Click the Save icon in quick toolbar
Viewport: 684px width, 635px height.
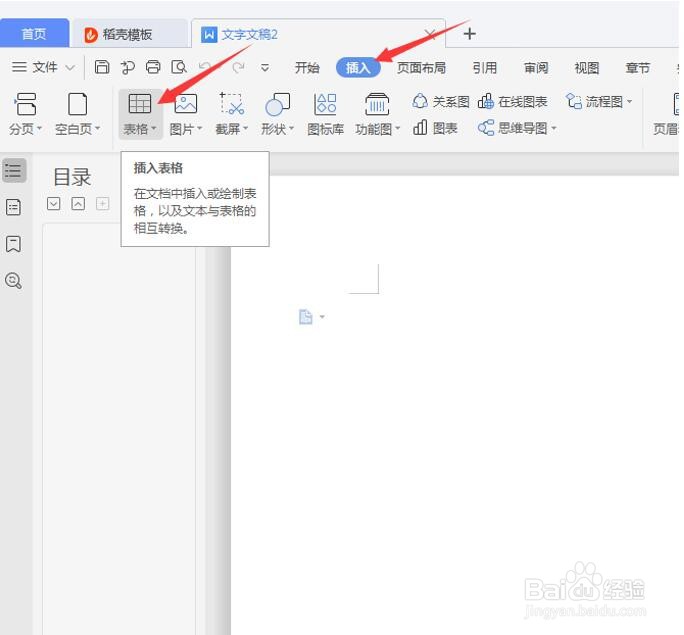pos(102,67)
